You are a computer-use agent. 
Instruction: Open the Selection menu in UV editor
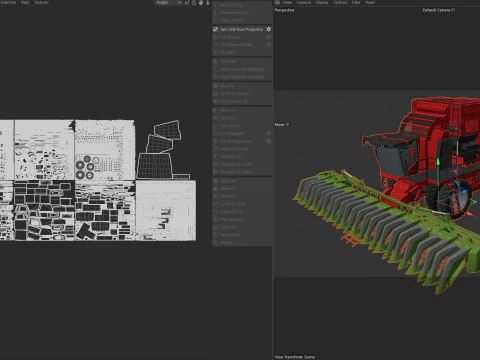[x=8, y=2]
